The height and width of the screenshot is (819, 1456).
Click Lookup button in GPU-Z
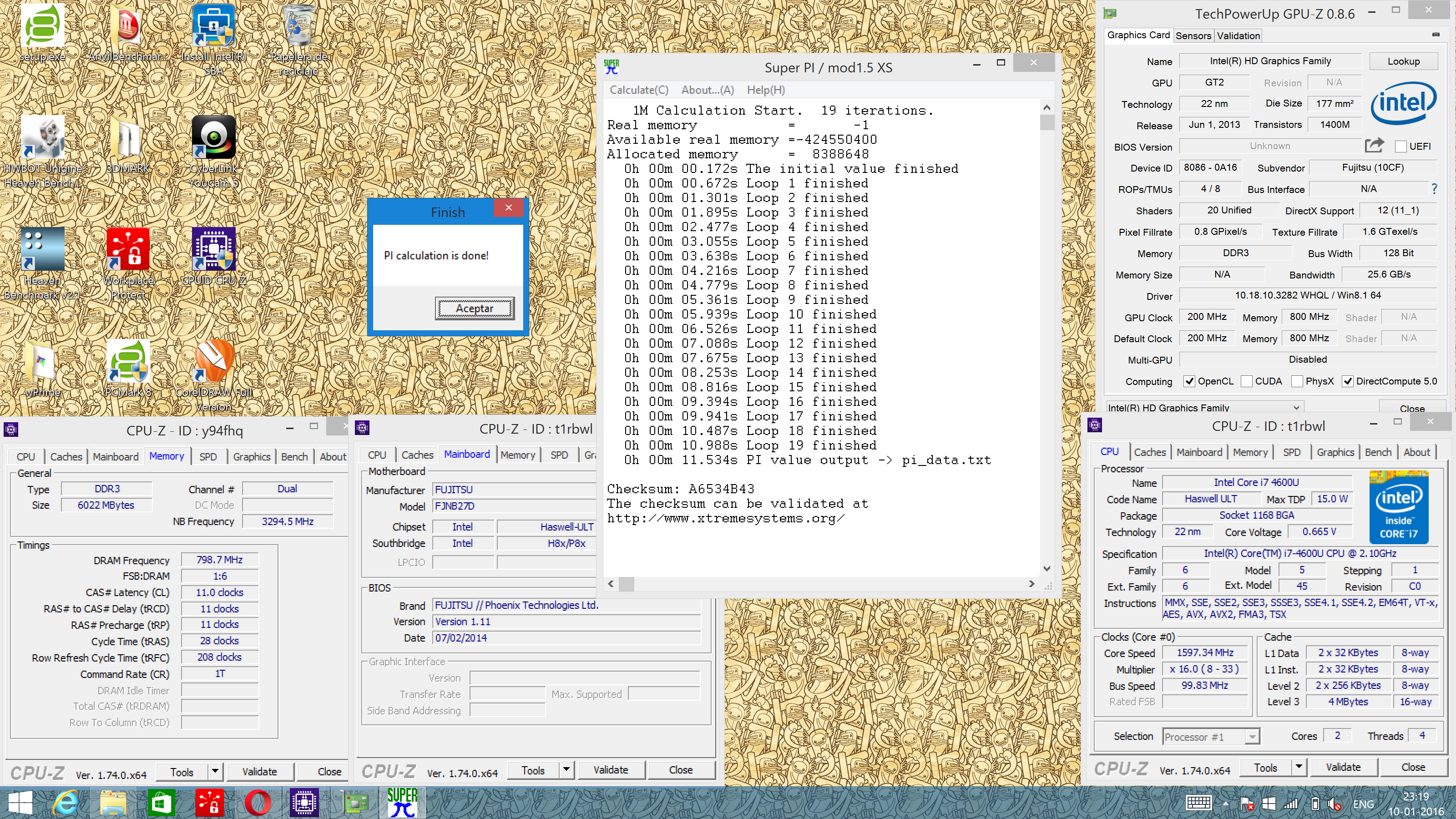point(1403,61)
